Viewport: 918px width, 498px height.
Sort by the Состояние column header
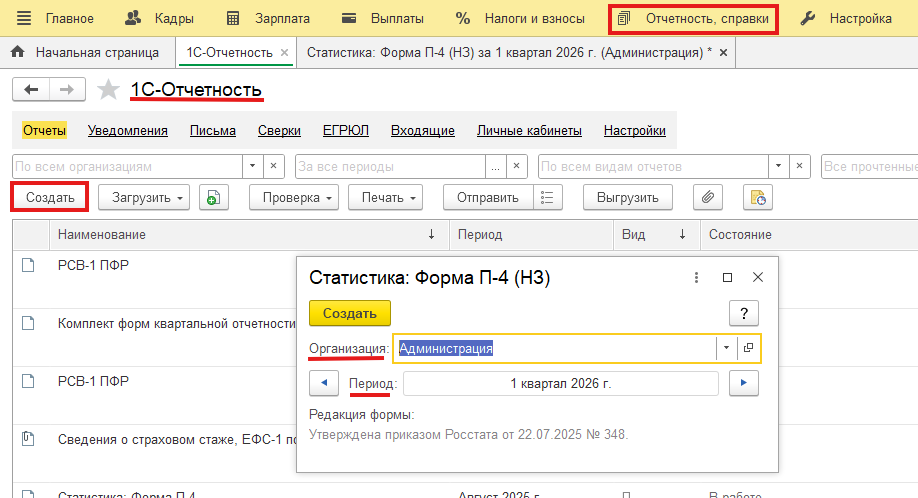click(809, 235)
